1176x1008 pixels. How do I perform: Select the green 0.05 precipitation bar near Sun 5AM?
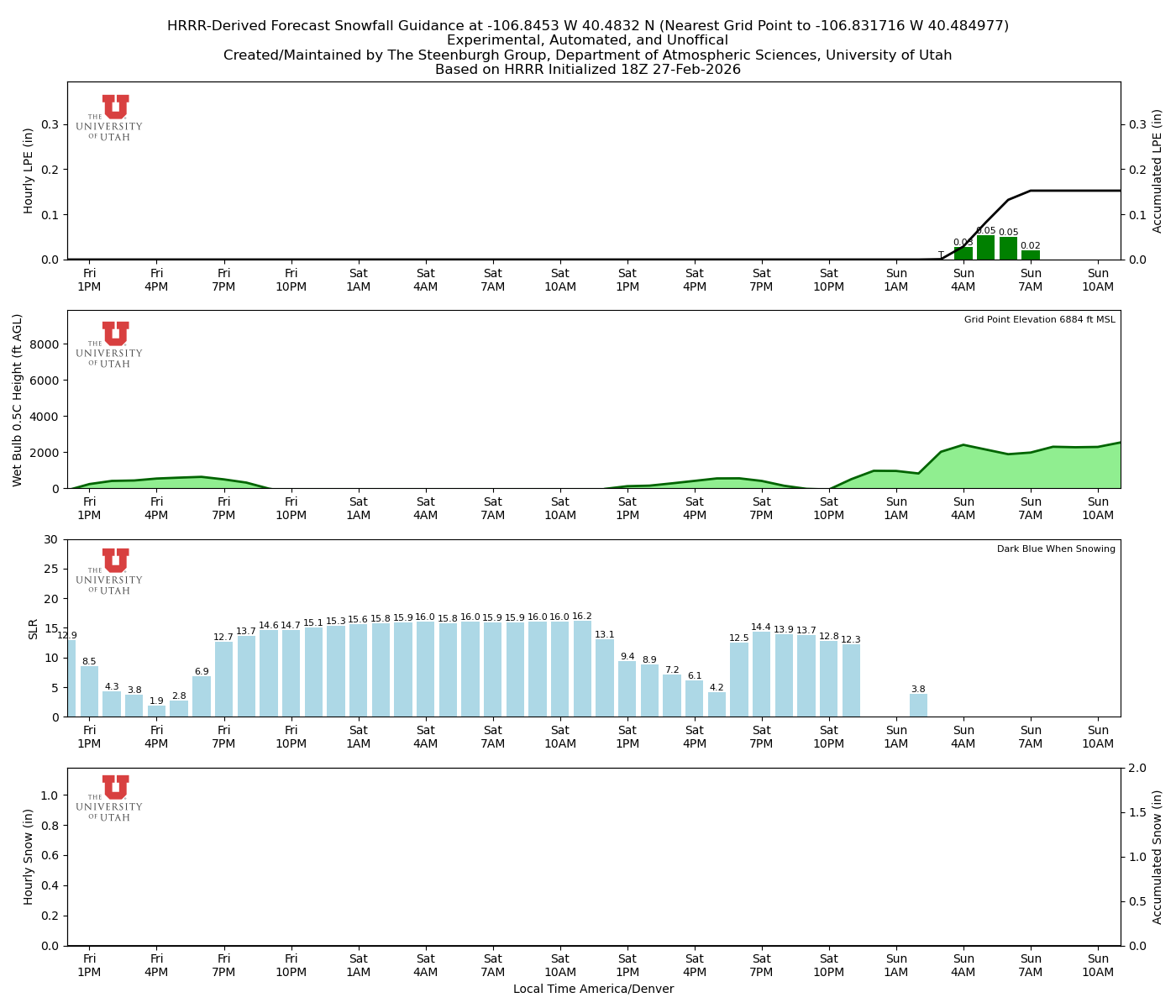[987, 248]
